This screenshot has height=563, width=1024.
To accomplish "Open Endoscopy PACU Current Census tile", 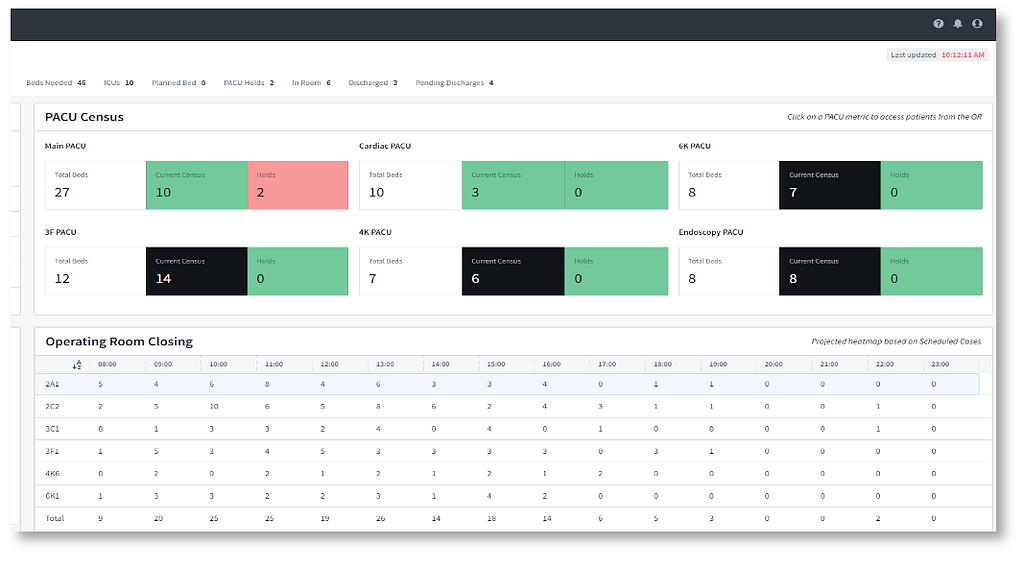I will (830, 271).
